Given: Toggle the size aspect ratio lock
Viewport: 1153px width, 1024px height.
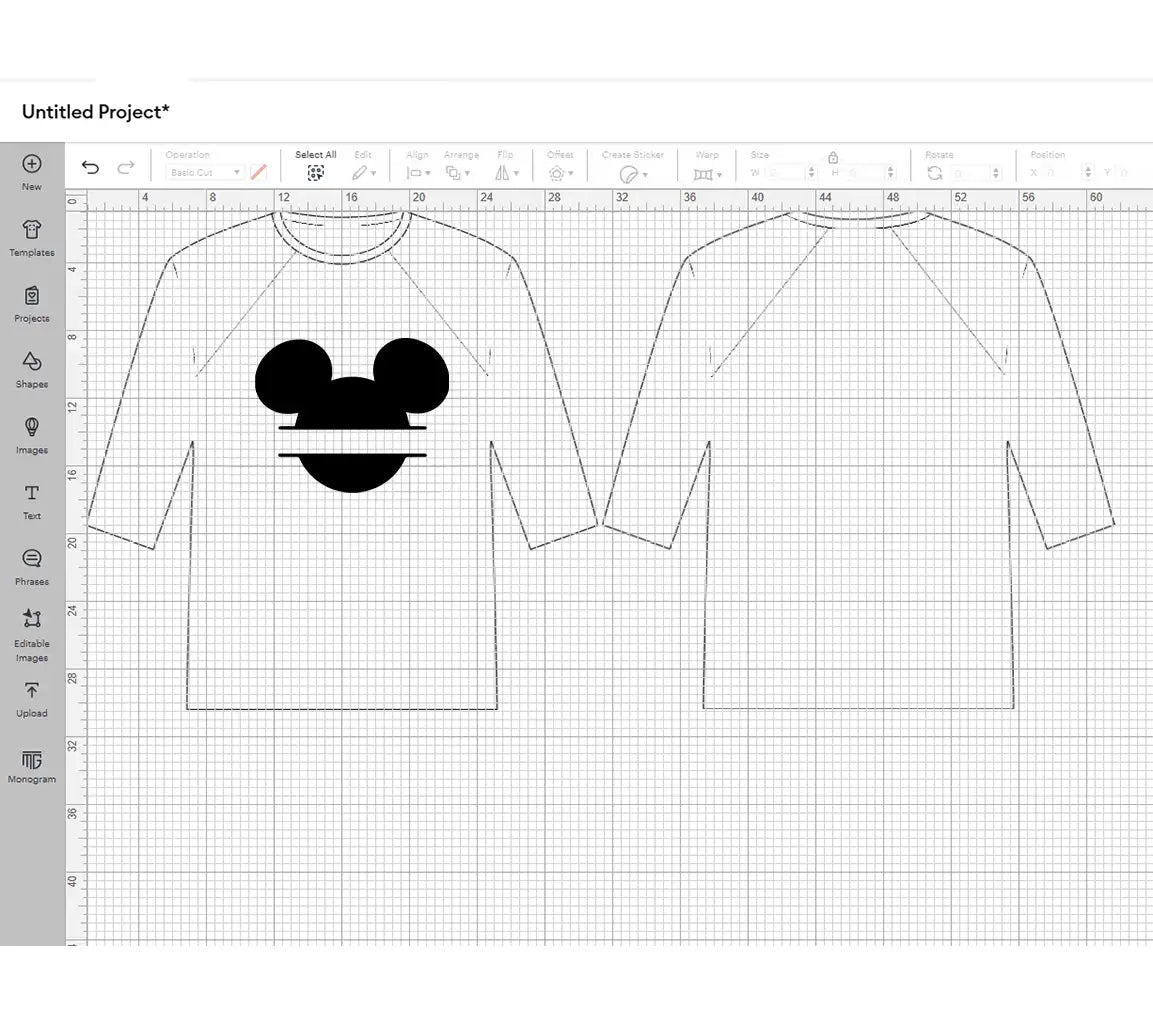Looking at the screenshot, I should pyautogui.click(x=833, y=157).
